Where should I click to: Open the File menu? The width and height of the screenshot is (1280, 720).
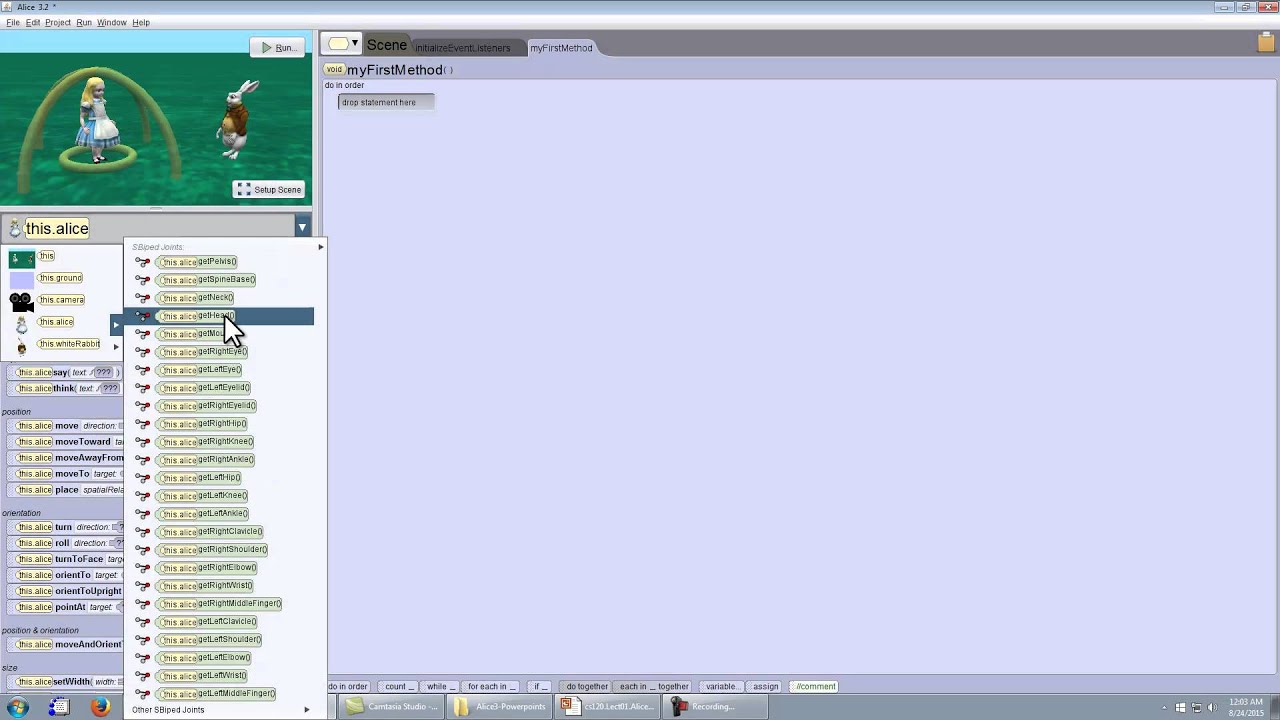click(x=13, y=22)
